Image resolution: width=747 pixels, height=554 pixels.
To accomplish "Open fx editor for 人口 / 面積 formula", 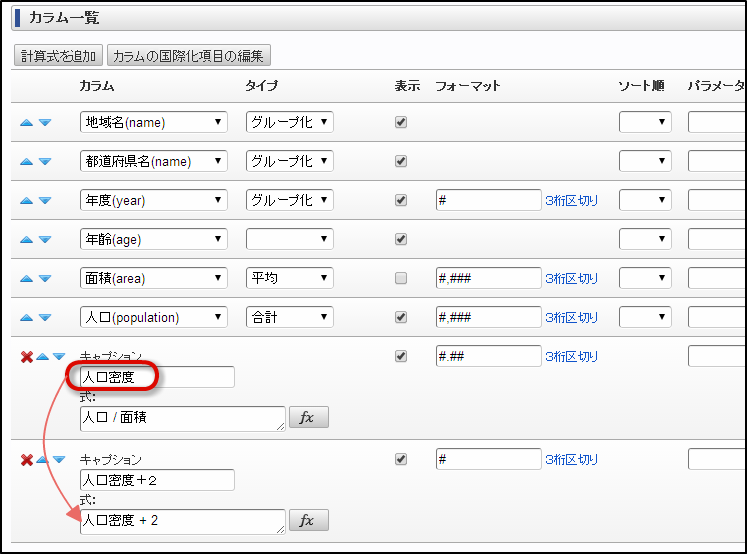I will pos(309,417).
